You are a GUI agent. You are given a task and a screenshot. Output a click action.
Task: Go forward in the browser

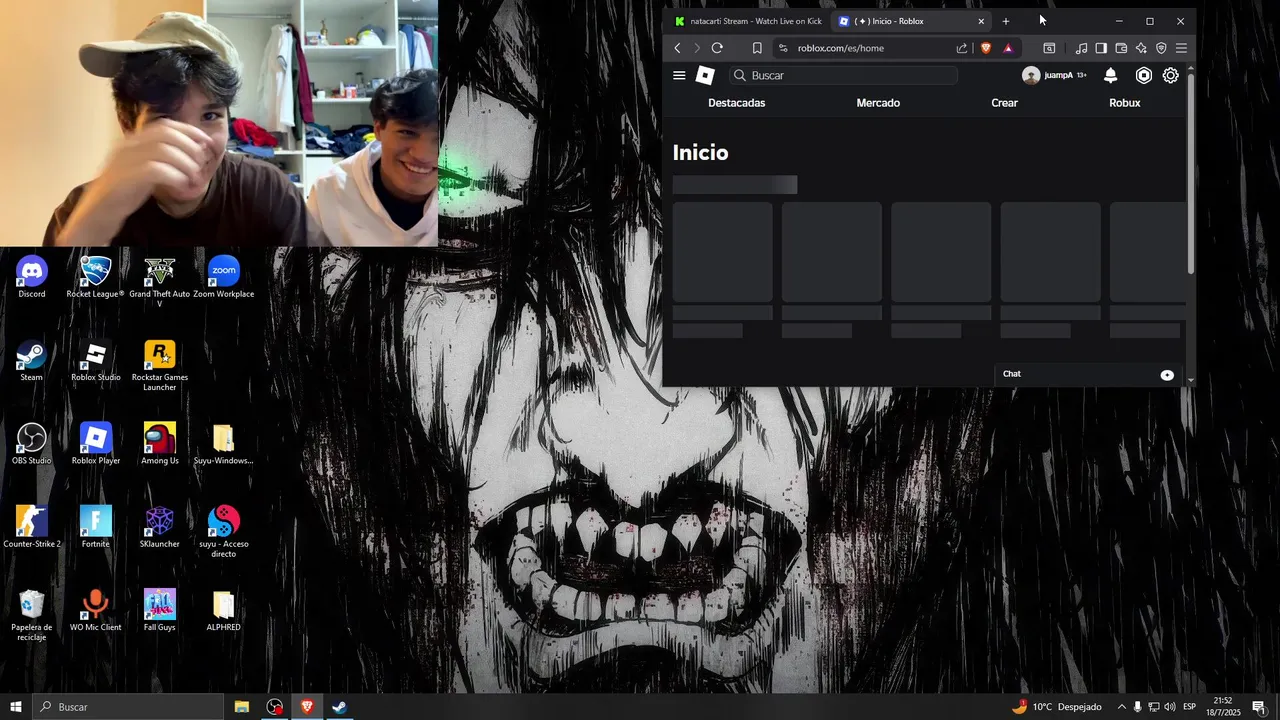(697, 48)
